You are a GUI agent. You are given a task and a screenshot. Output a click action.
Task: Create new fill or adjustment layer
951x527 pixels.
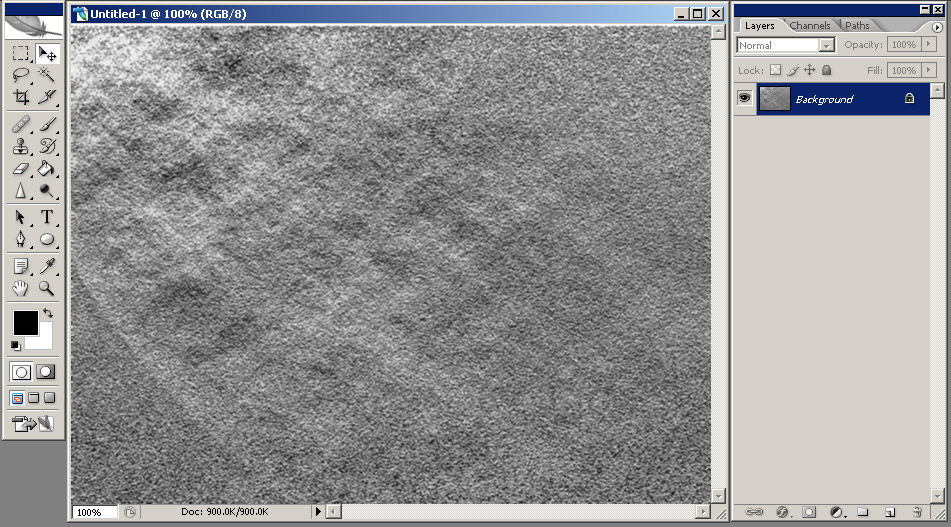(836, 512)
